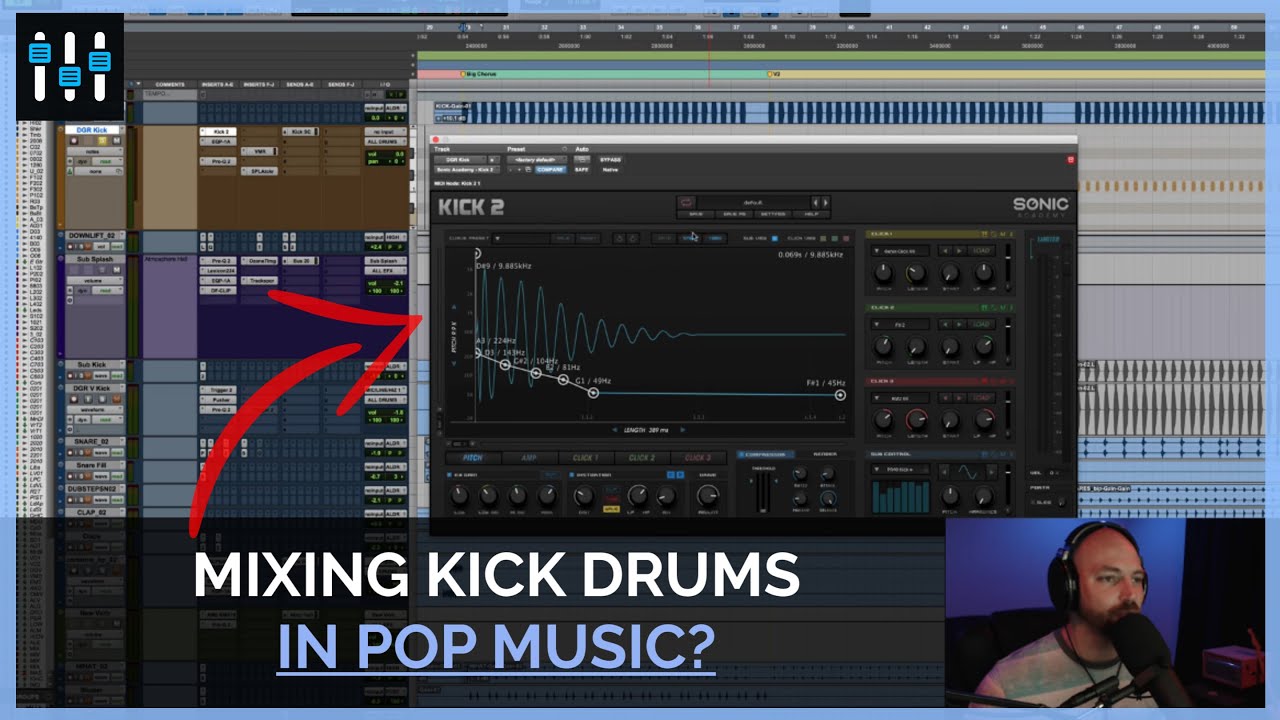This screenshot has height=720, width=1280.
Task: Select the next Sub Control waveform arrow
Action: 991,470
